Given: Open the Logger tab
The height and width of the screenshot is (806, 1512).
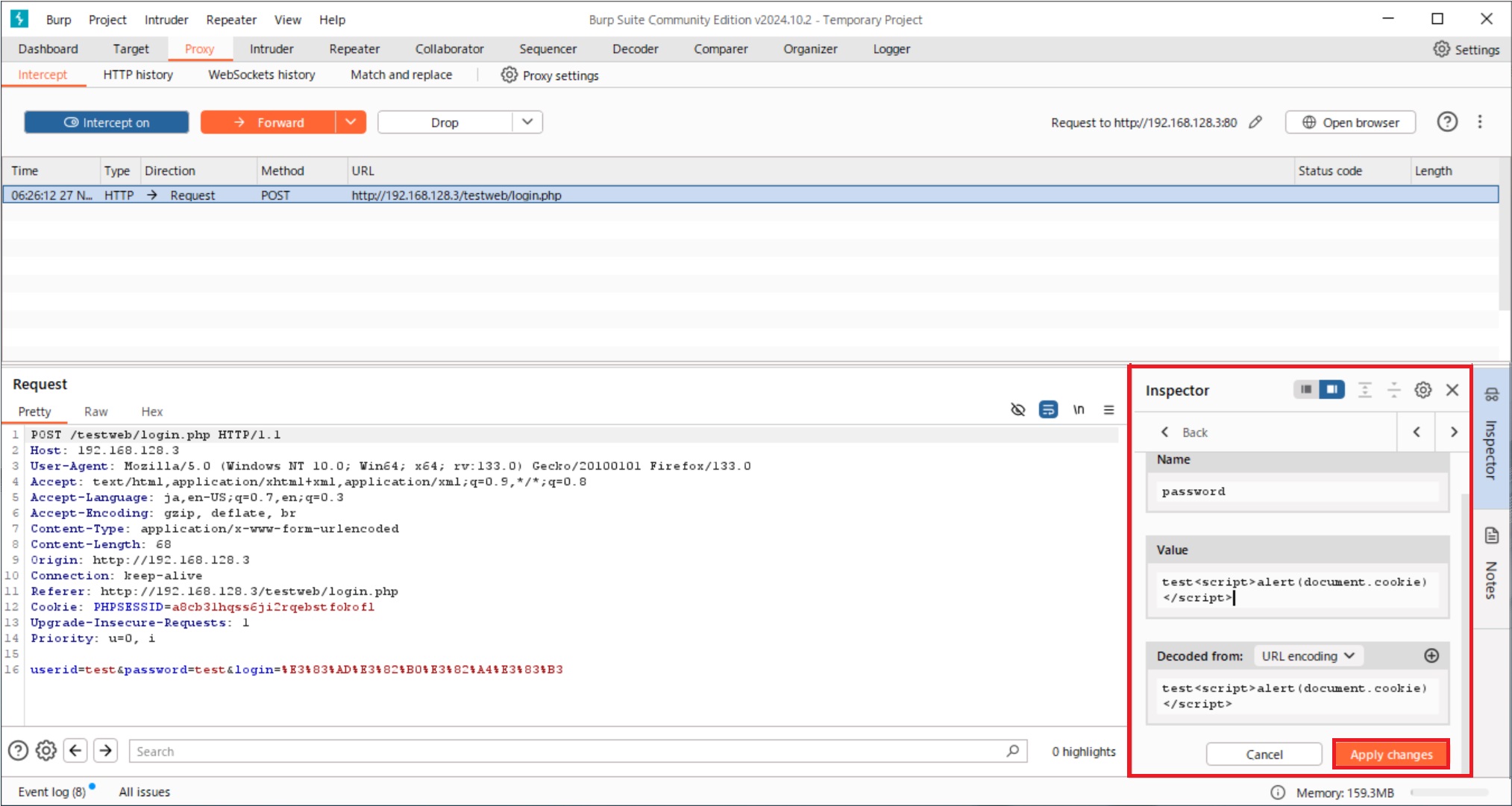Looking at the screenshot, I should (x=891, y=49).
